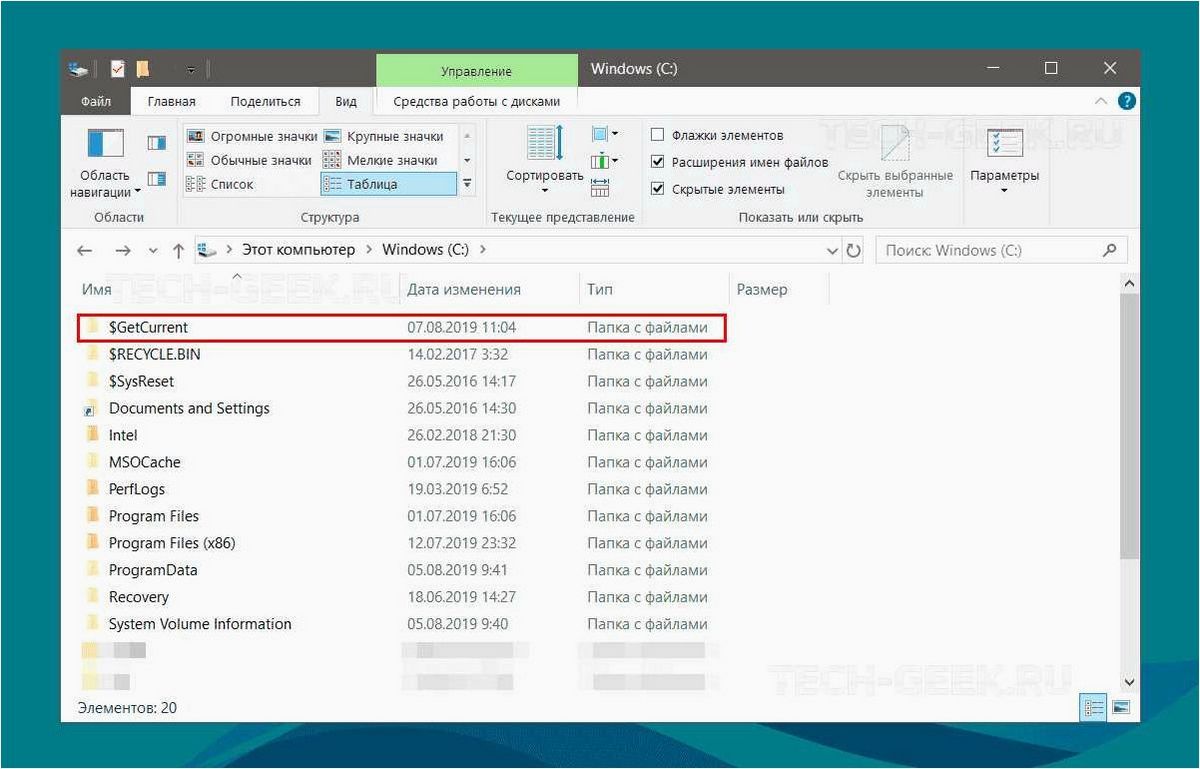Switch to large thumbnails view in status bar

pos(1121,707)
